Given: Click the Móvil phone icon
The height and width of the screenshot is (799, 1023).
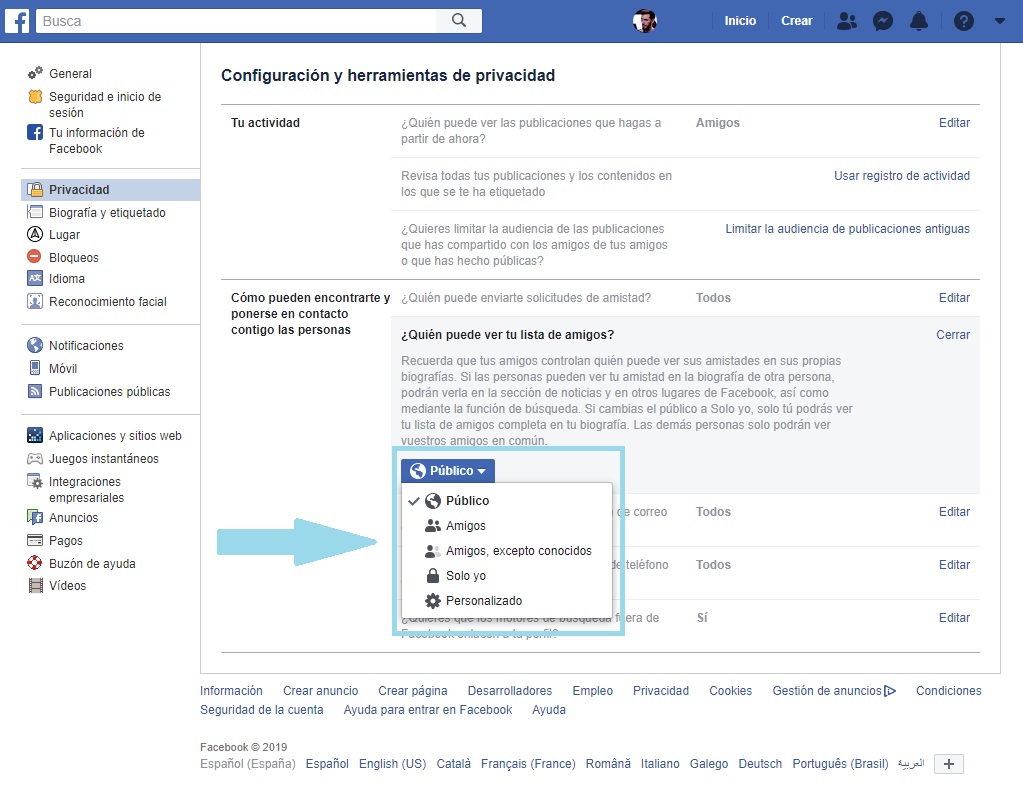Looking at the screenshot, I should point(35,368).
